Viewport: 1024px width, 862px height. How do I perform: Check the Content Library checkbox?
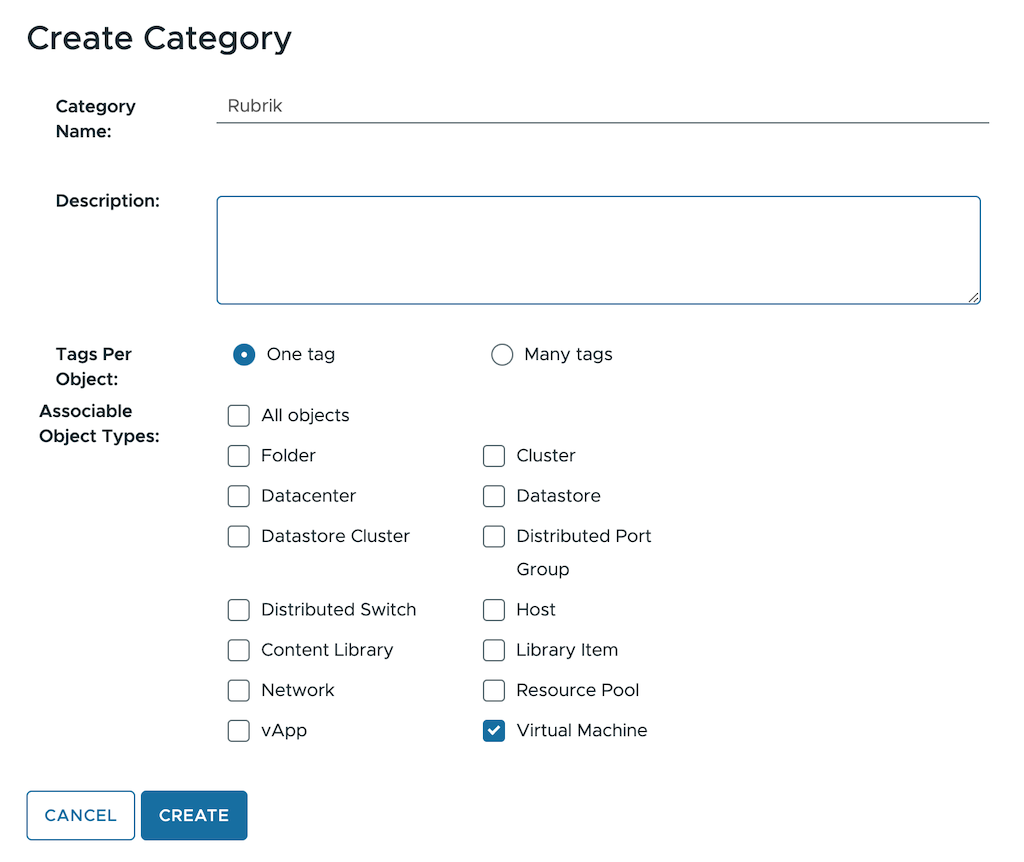[239, 651]
